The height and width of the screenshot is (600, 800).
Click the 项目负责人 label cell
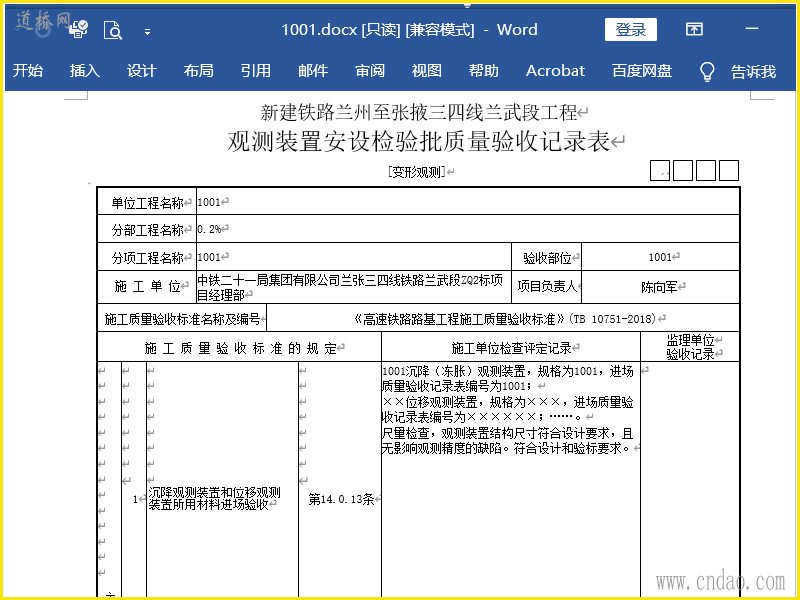[546, 287]
